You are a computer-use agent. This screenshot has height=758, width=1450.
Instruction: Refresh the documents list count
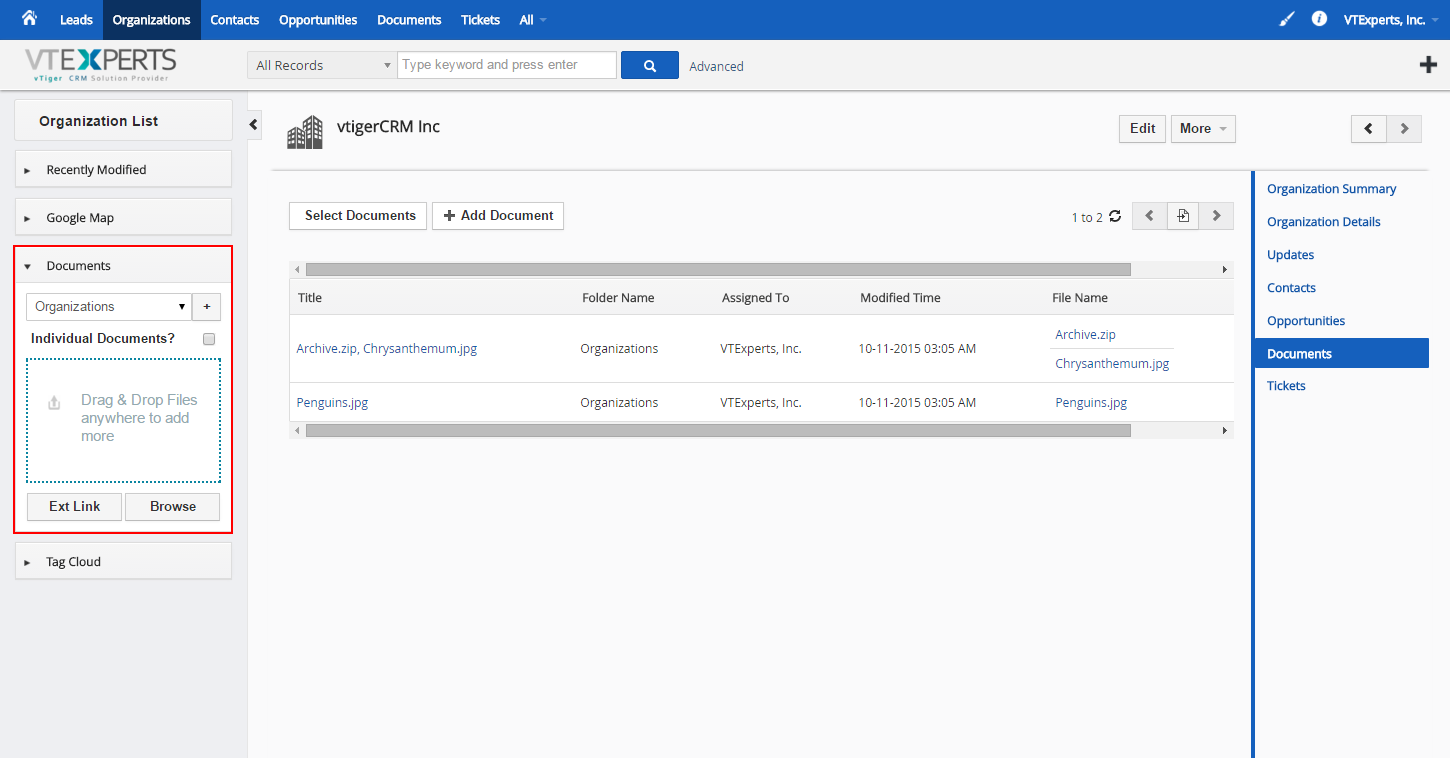[x=1115, y=216]
